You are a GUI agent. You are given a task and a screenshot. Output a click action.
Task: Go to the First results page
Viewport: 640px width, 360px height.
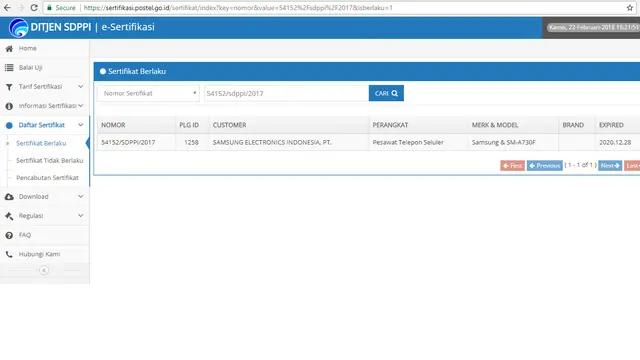pos(513,165)
